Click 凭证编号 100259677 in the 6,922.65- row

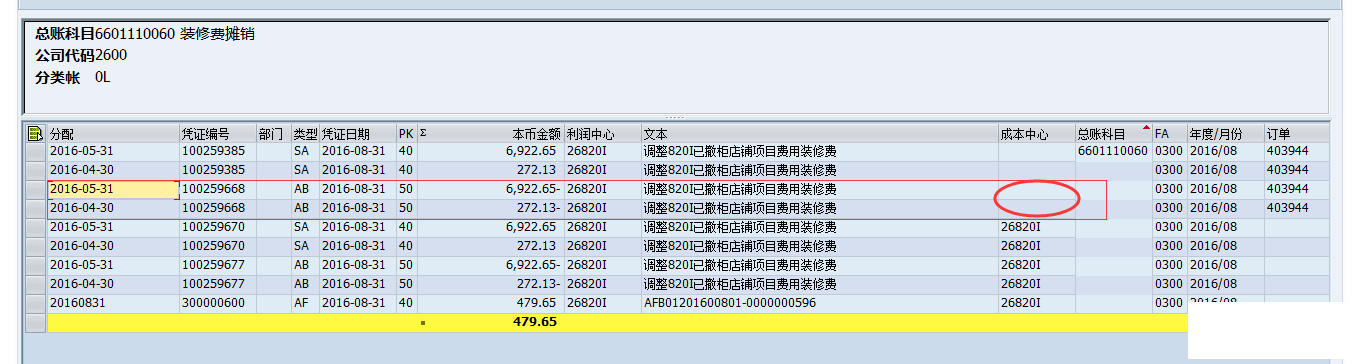point(213,265)
